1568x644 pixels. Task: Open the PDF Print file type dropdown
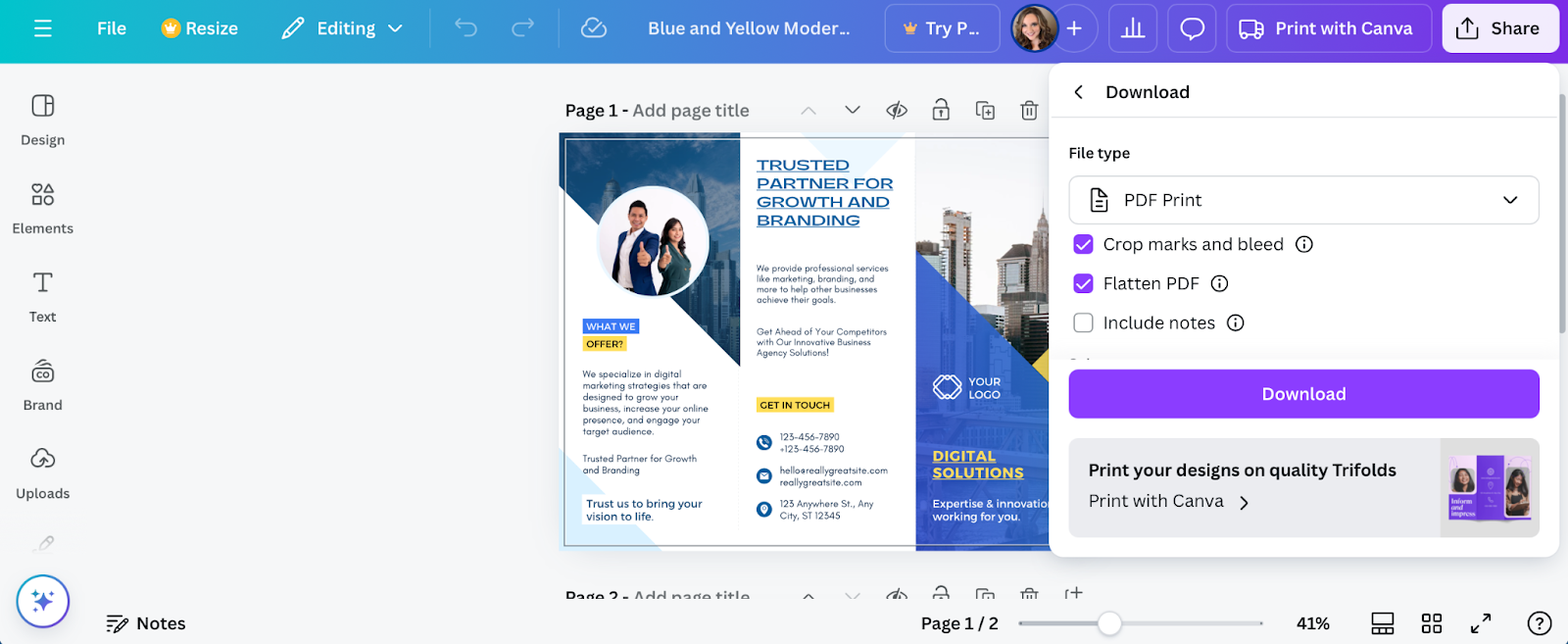click(1303, 200)
